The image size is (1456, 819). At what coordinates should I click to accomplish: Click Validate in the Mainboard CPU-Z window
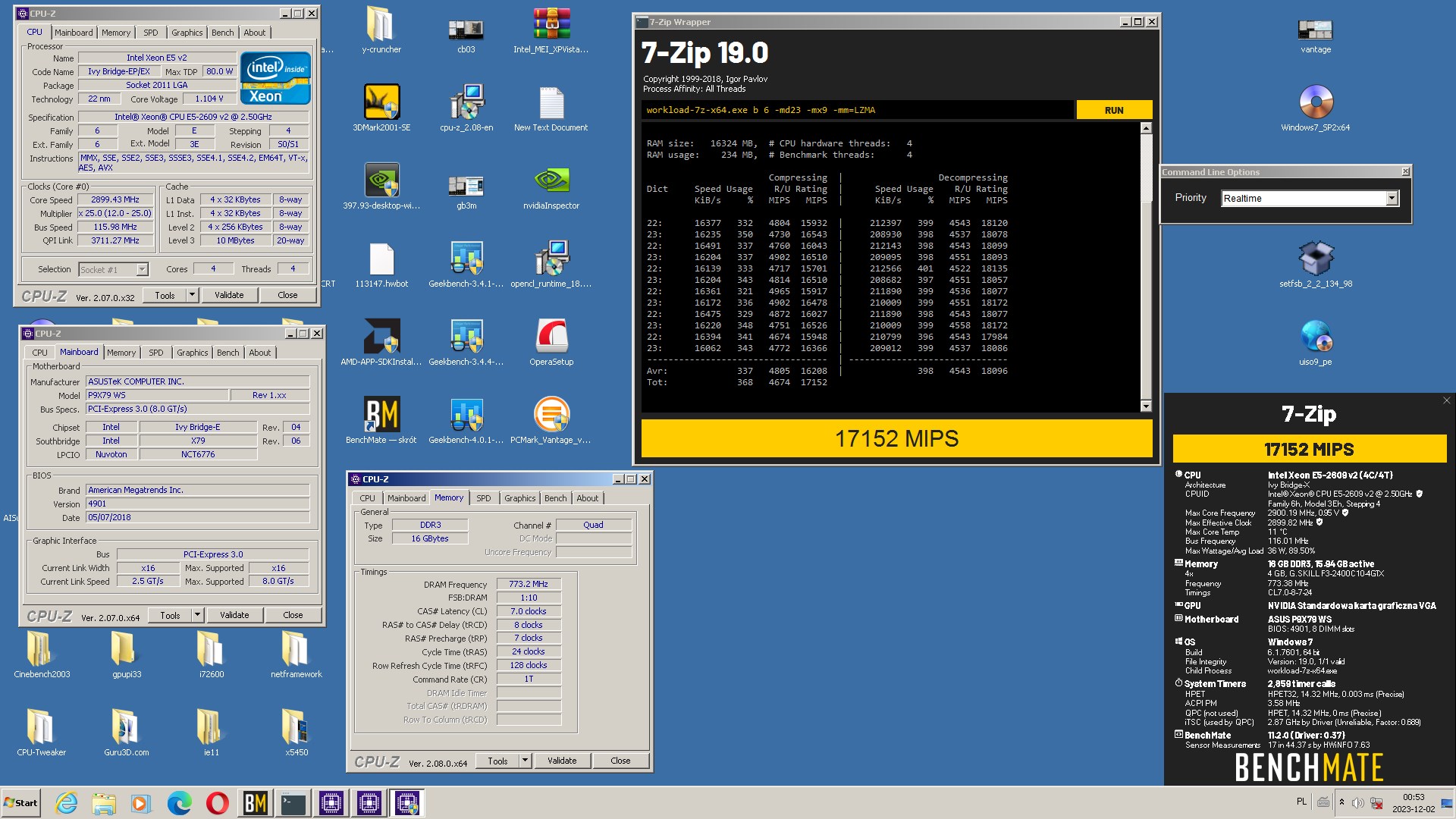(234, 615)
